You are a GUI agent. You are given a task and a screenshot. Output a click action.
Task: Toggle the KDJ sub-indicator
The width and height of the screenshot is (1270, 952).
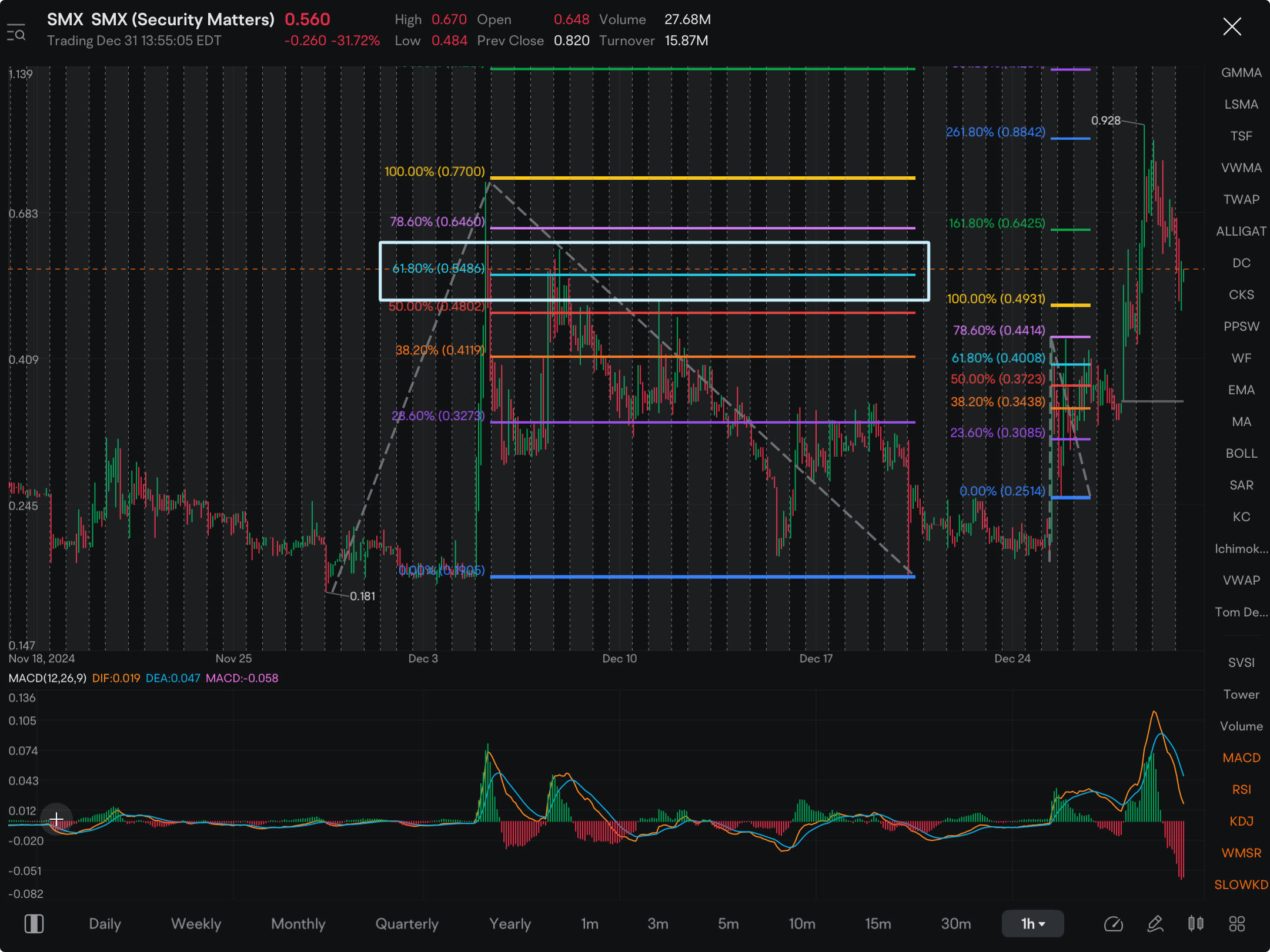pos(1241,822)
